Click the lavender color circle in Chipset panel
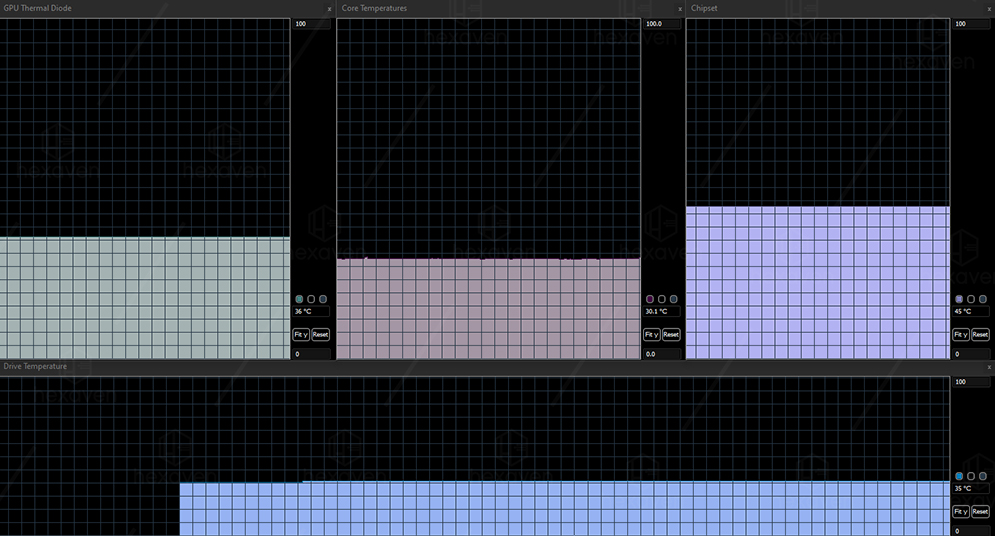Image resolution: width=995 pixels, height=536 pixels. coord(960,299)
